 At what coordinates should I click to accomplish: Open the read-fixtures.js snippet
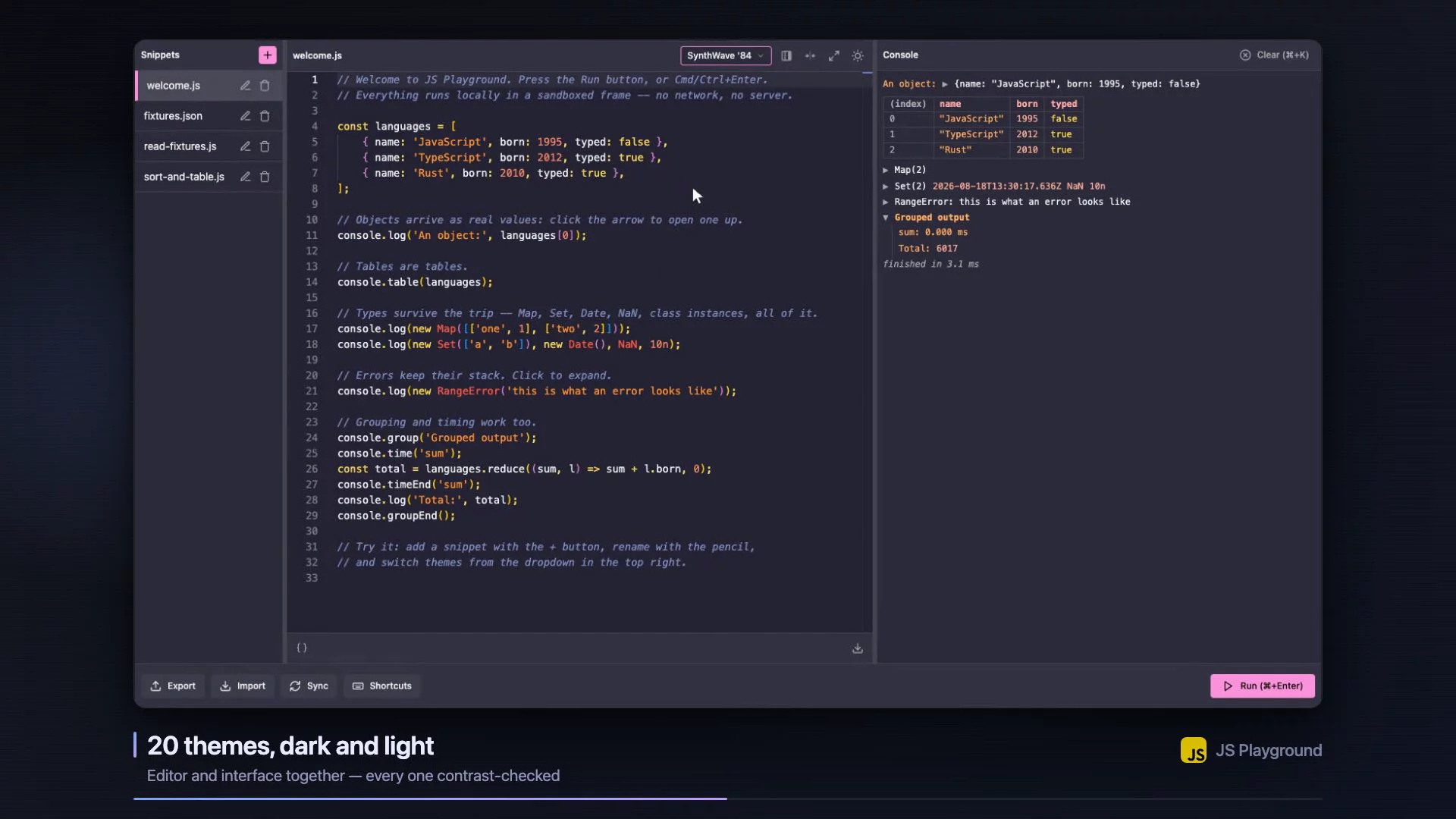pos(180,146)
